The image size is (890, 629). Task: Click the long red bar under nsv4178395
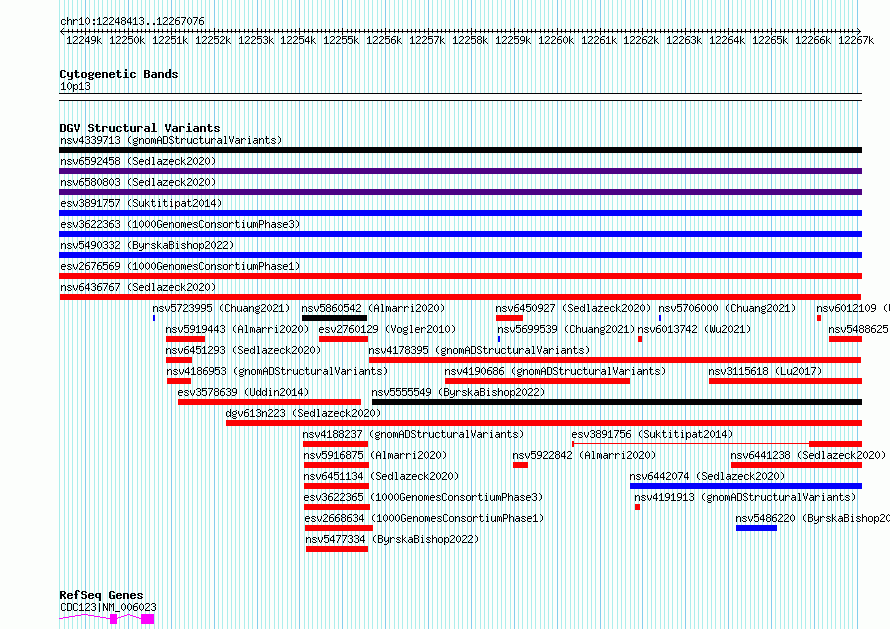point(615,360)
